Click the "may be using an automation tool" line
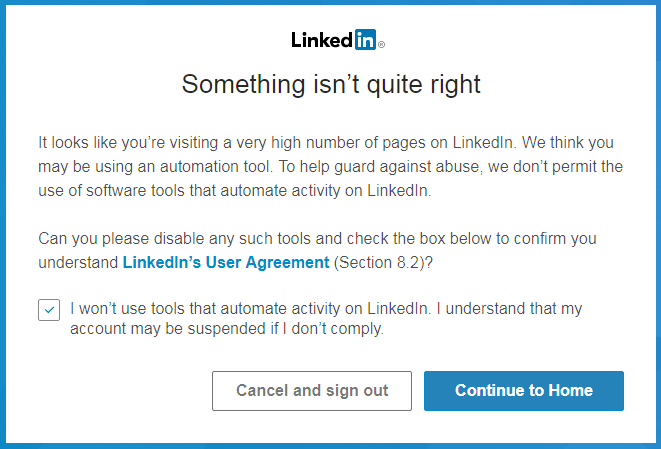The height and width of the screenshot is (449, 661). (330, 167)
